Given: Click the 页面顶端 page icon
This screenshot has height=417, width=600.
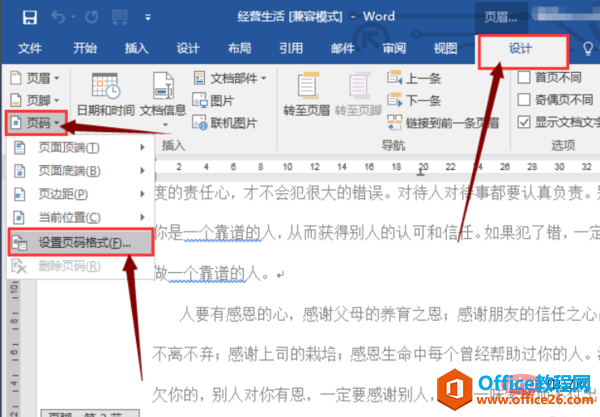Looking at the screenshot, I should coord(20,148).
